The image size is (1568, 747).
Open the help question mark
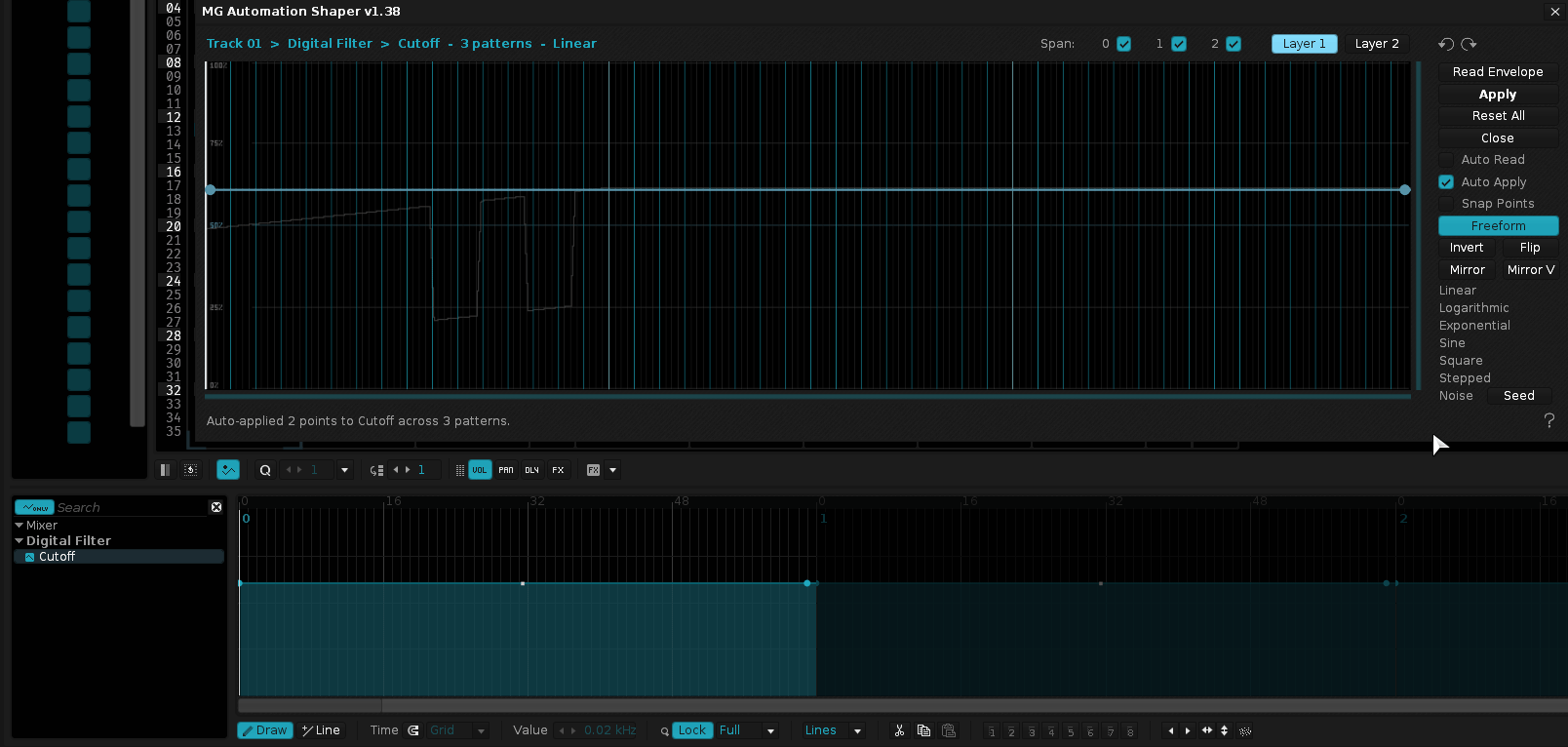coord(1549,420)
